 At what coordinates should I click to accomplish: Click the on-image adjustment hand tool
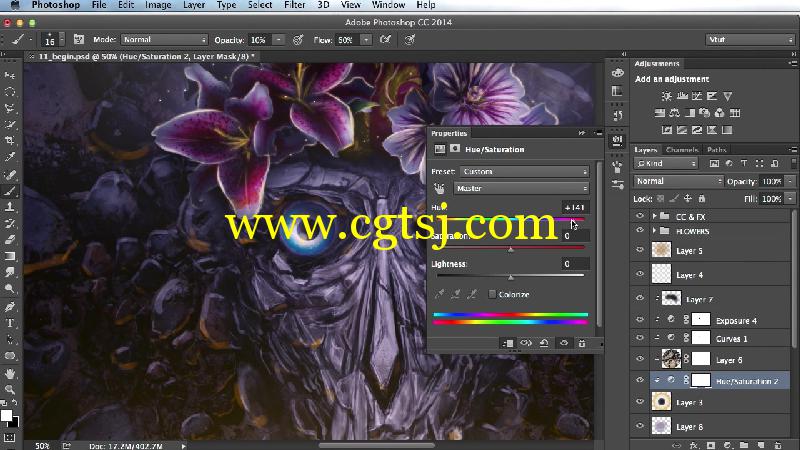pyautogui.click(x=439, y=189)
